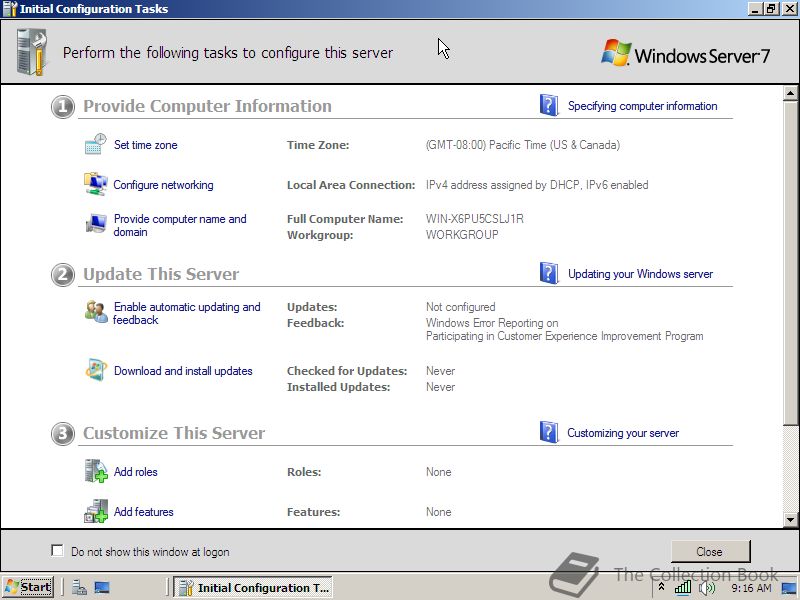
Task: Open the Add roles link
Action: click(136, 472)
